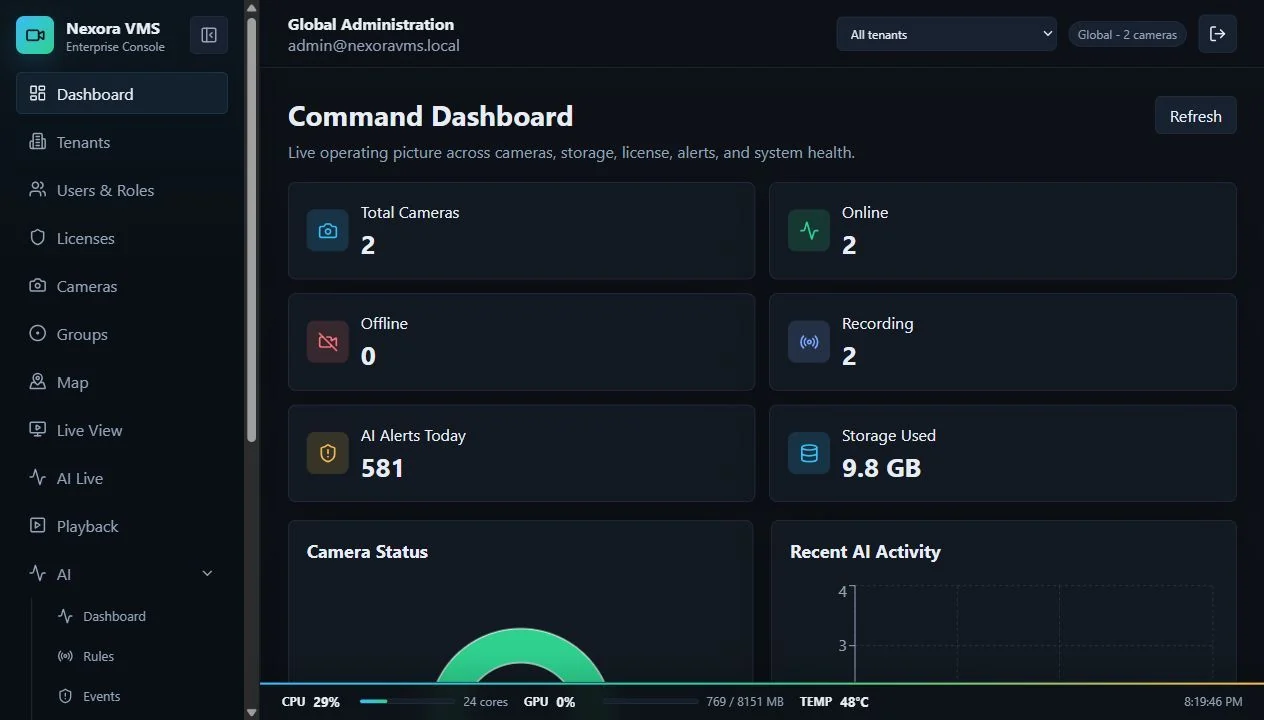Click the AI Alerts Today value 581
Viewport: 1264px width, 720px height.
[x=382, y=467]
